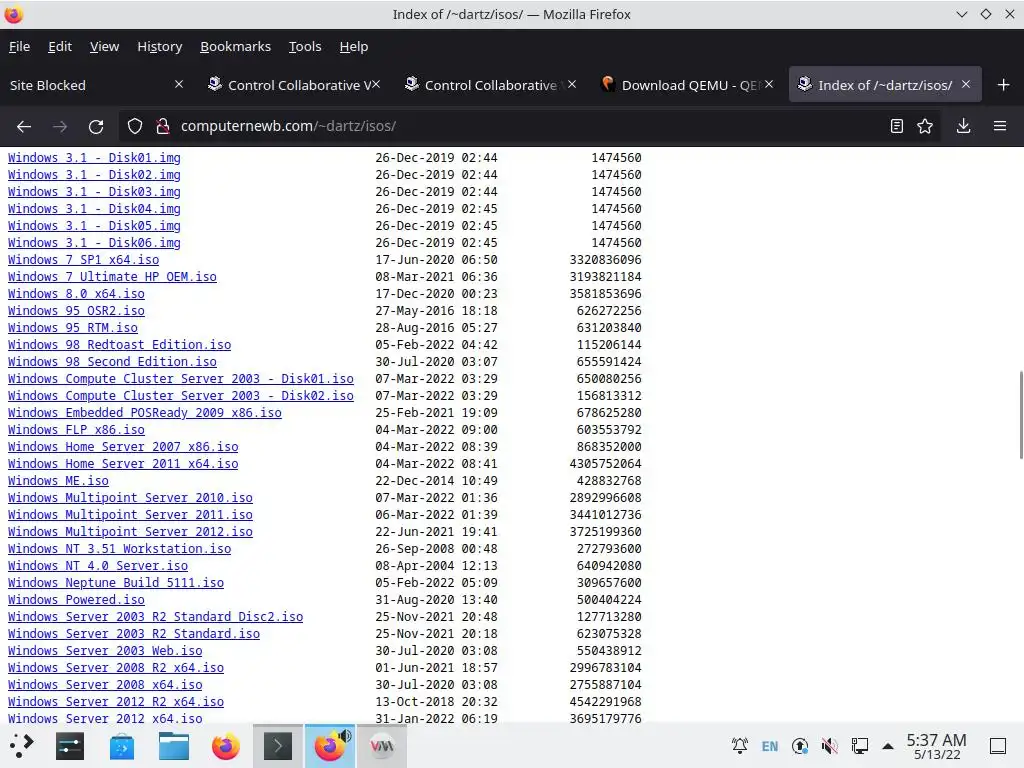Download Windows Server 2003 Web.iso
The width and height of the screenshot is (1024, 768).
point(105,650)
